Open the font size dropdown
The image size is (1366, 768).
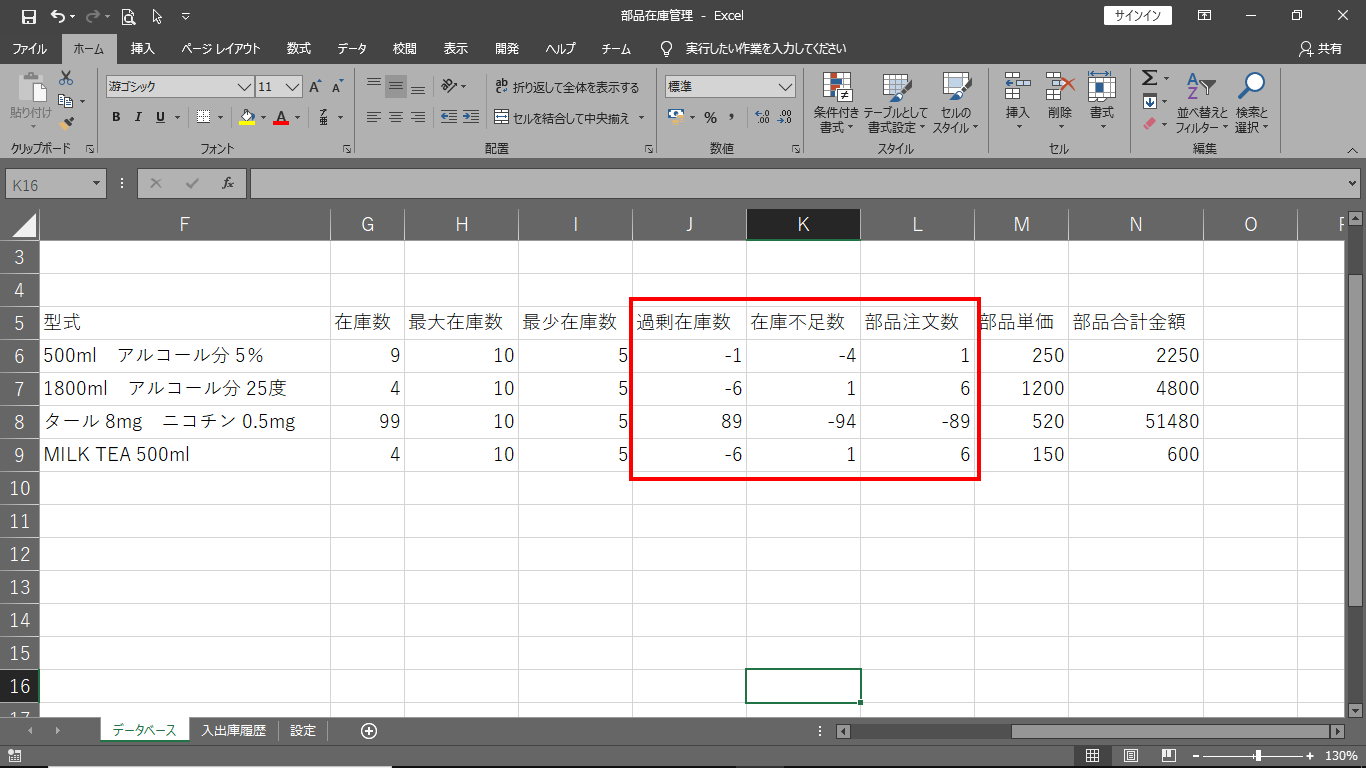[293, 87]
